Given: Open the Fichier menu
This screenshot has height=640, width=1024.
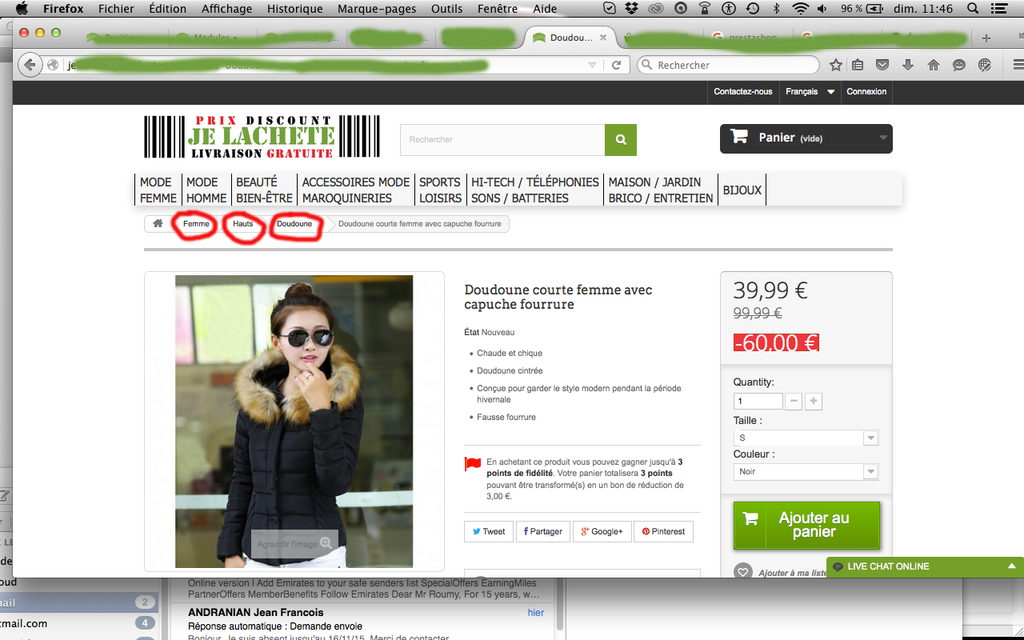Looking at the screenshot, I should (116, 8).
